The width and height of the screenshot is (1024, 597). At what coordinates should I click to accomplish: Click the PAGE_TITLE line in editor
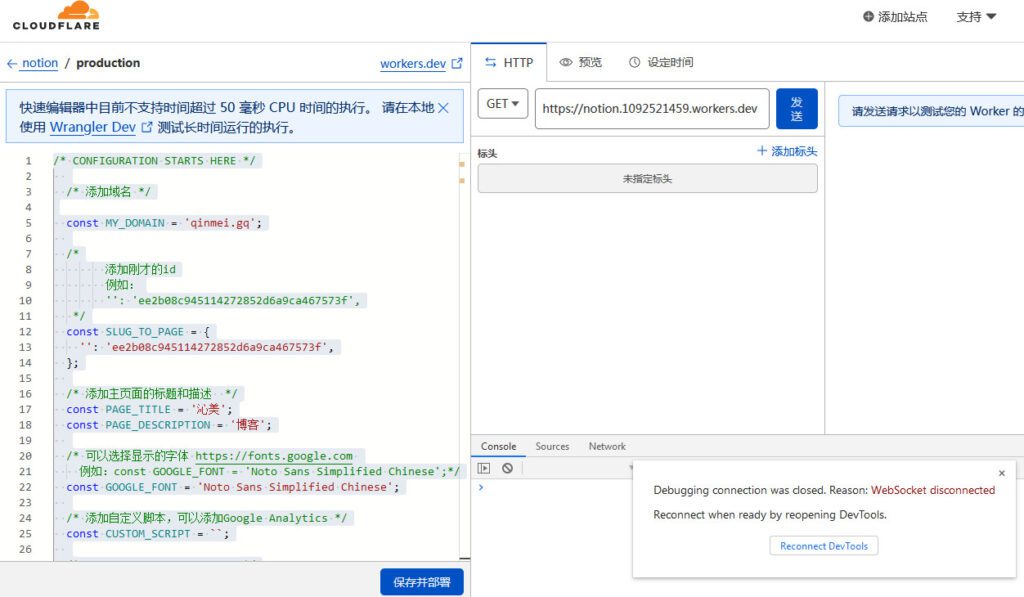click(149, 410)
